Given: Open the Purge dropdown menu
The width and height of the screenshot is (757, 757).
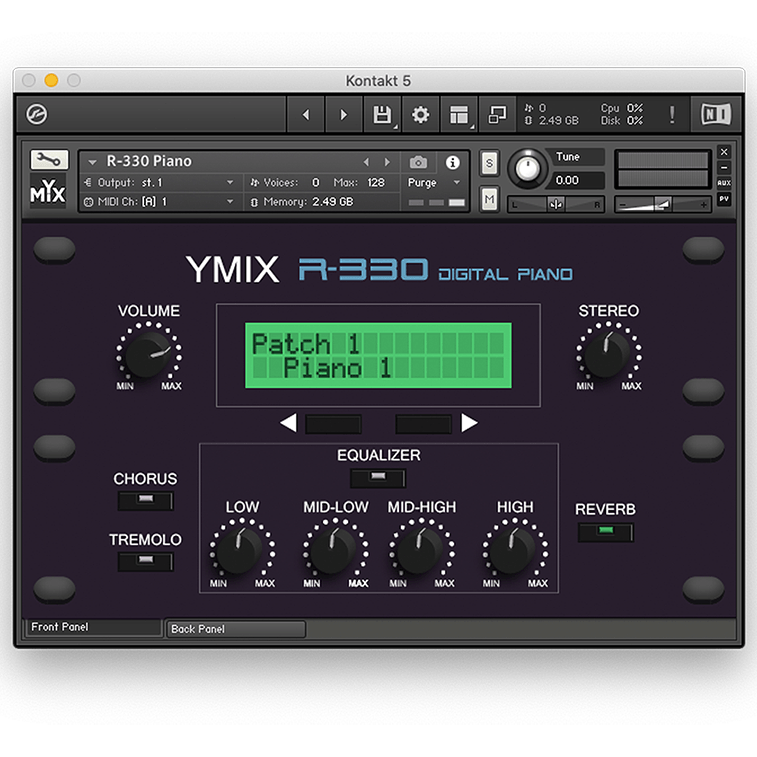Looking at the screenshot, I should pos(434,182).
